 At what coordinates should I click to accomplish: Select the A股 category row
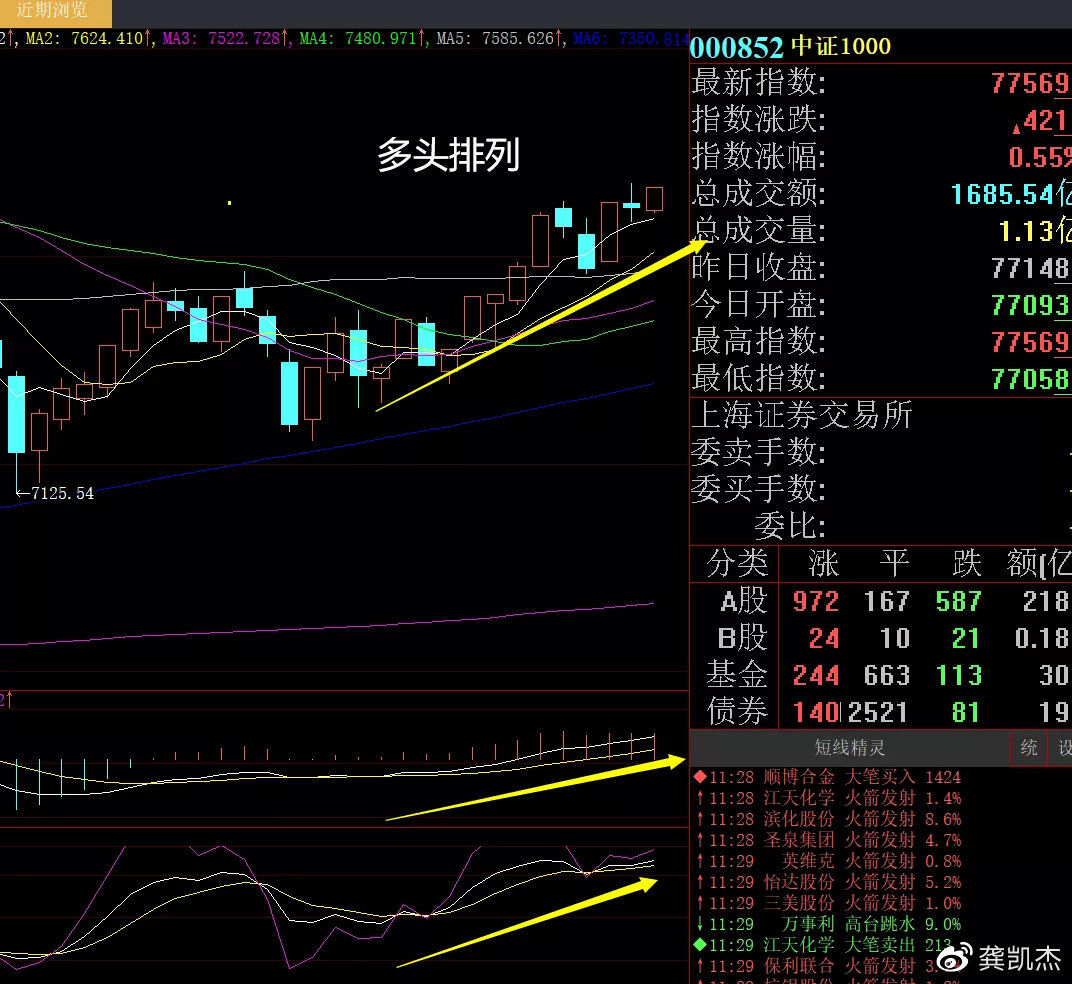coord(880,601)
